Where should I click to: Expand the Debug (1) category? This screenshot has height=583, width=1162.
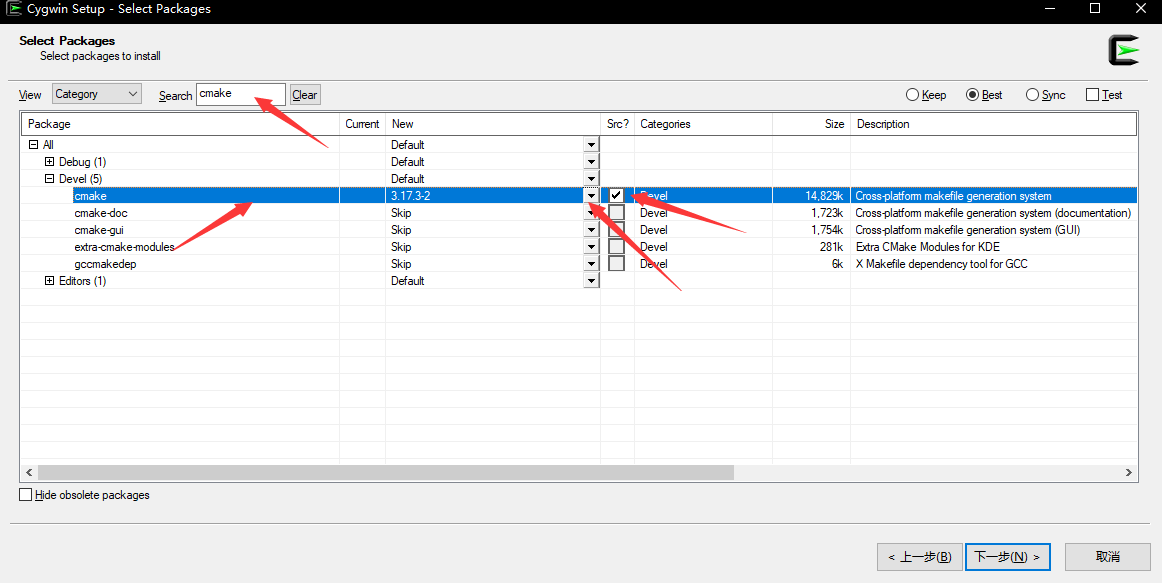[50, 161]
